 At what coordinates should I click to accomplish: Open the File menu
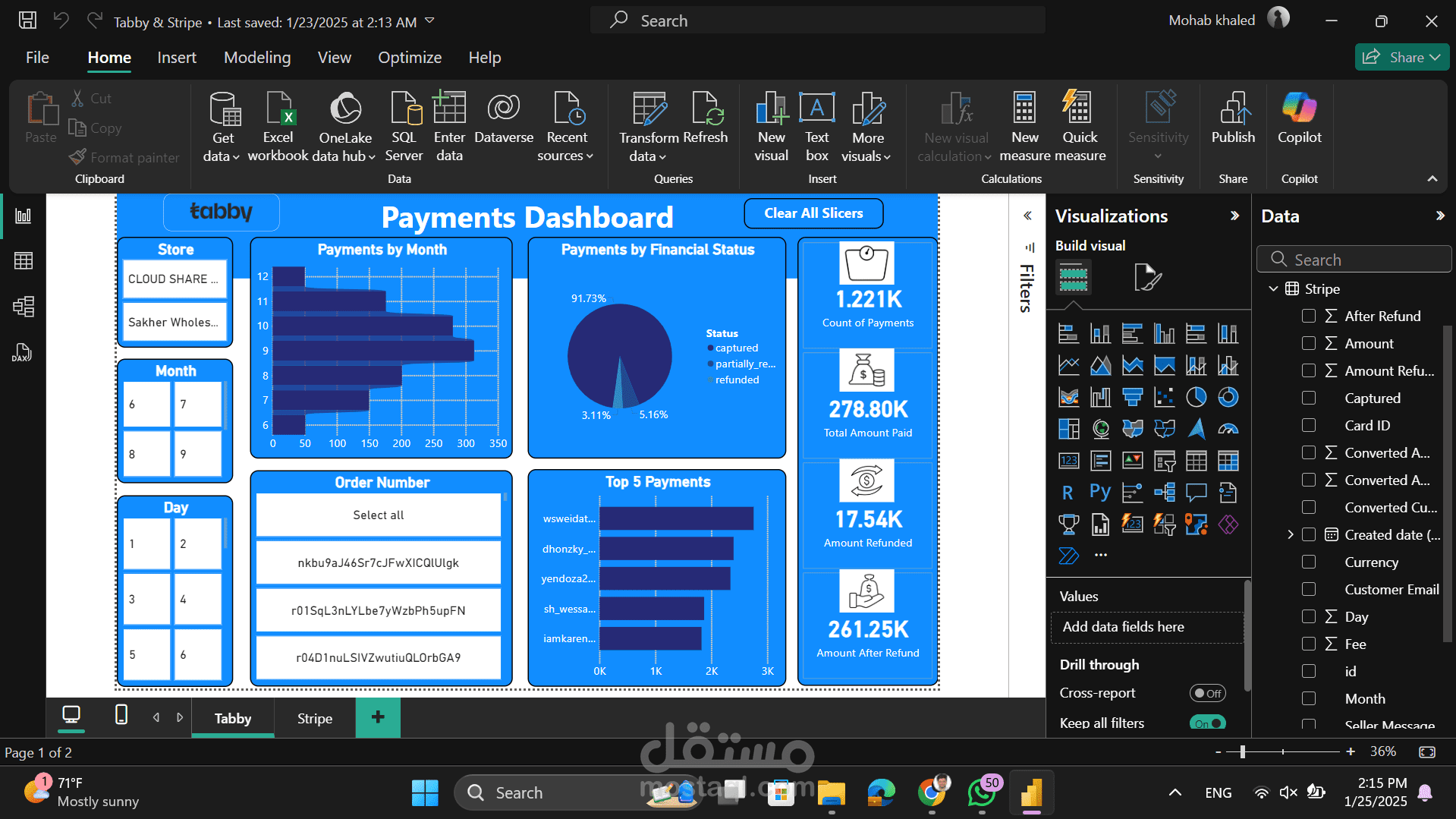[37, 58]
